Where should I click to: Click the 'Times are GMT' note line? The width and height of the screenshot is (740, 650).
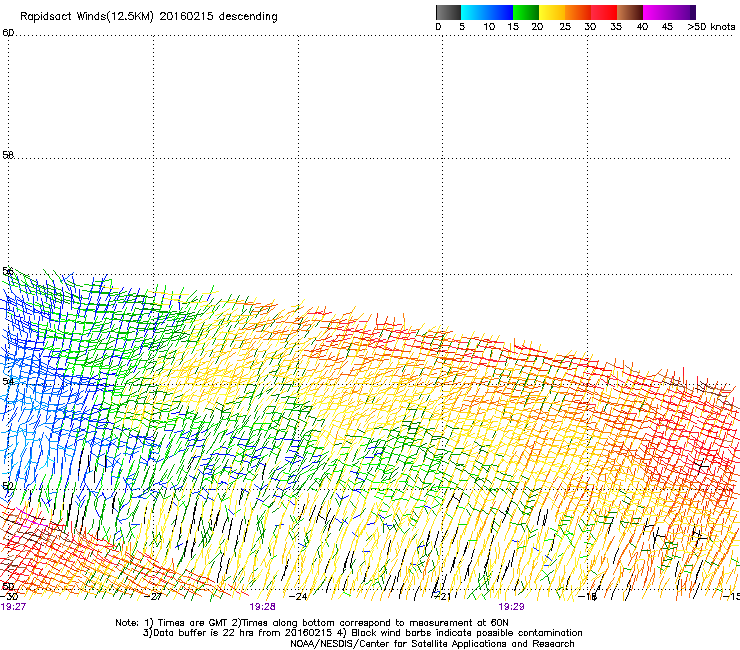(312, 623)
